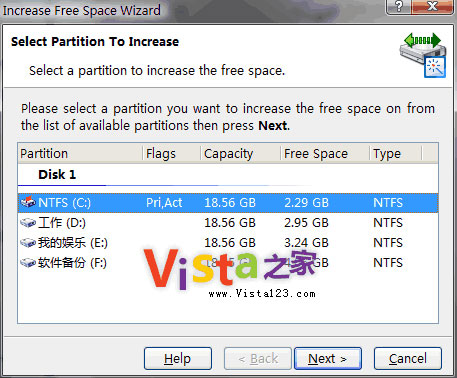This screenshot has width=457, height=378.
Task: Click the 软件备份 (F:) drive icon
Action: (28, 263)
